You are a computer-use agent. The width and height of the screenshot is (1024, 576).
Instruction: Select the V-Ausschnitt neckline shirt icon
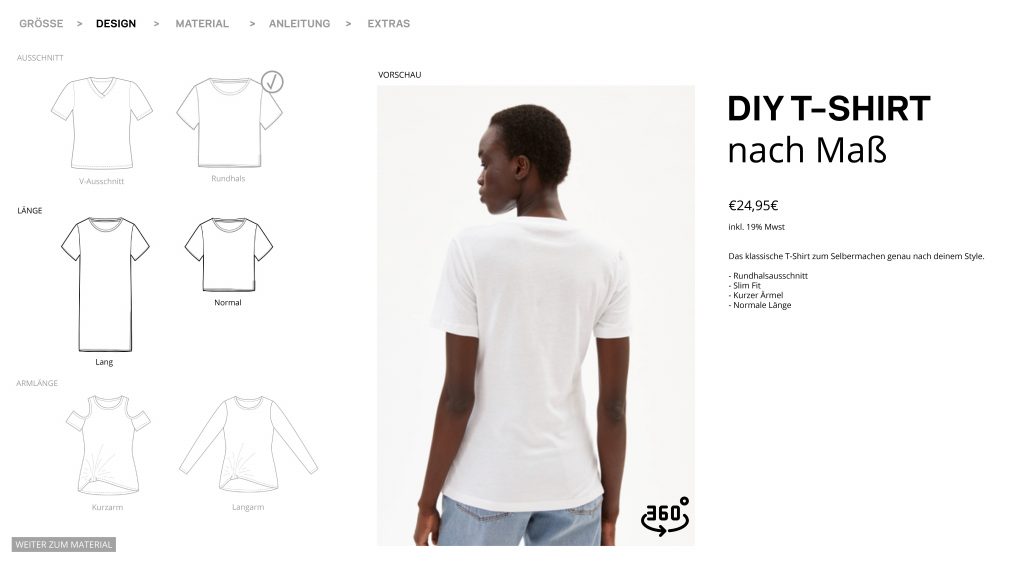102,123
